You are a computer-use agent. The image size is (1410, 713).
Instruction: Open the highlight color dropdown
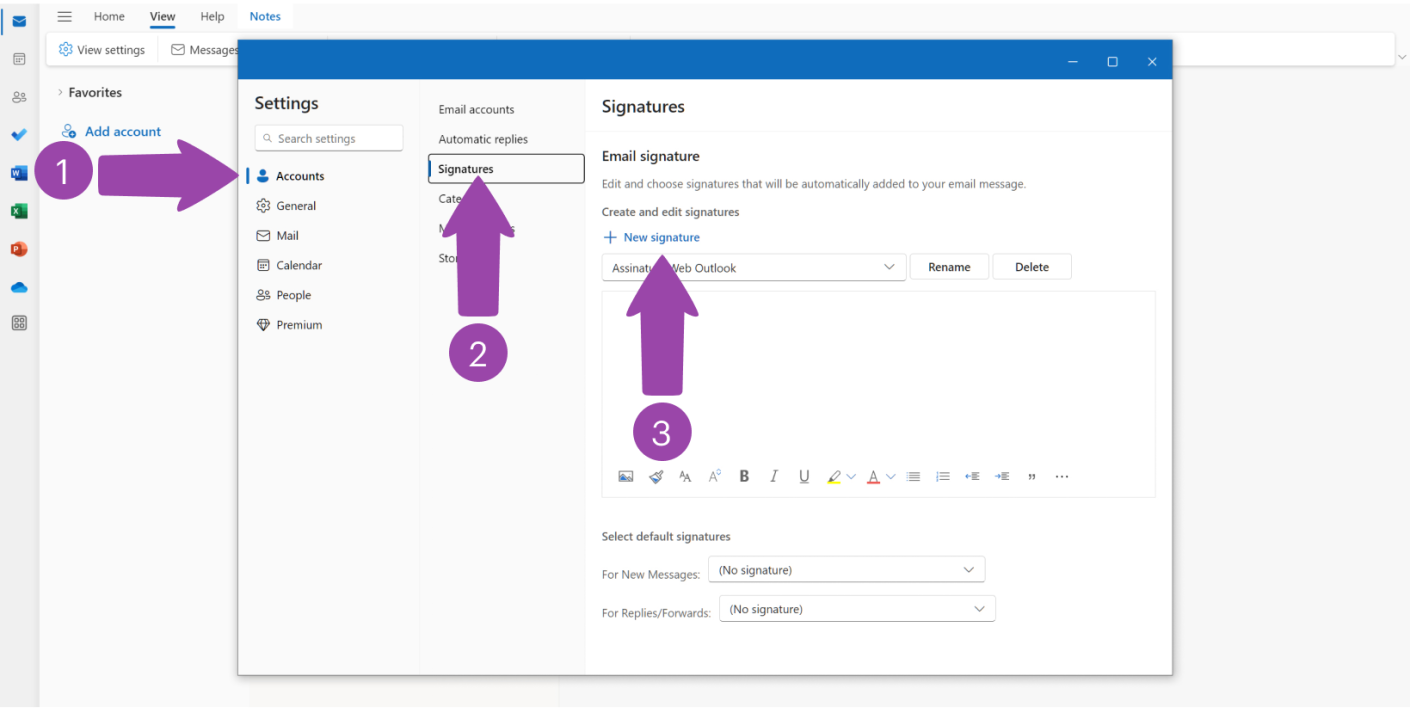pos(851,476)
